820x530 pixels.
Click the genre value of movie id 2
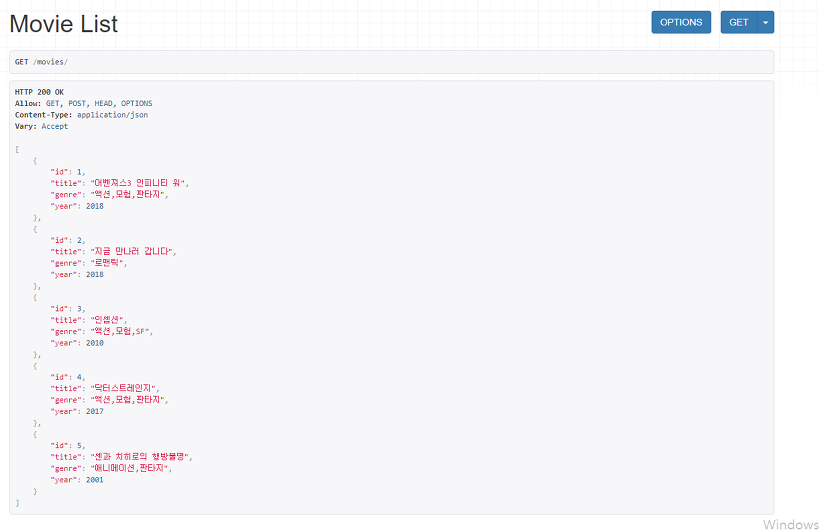(107, 263)
